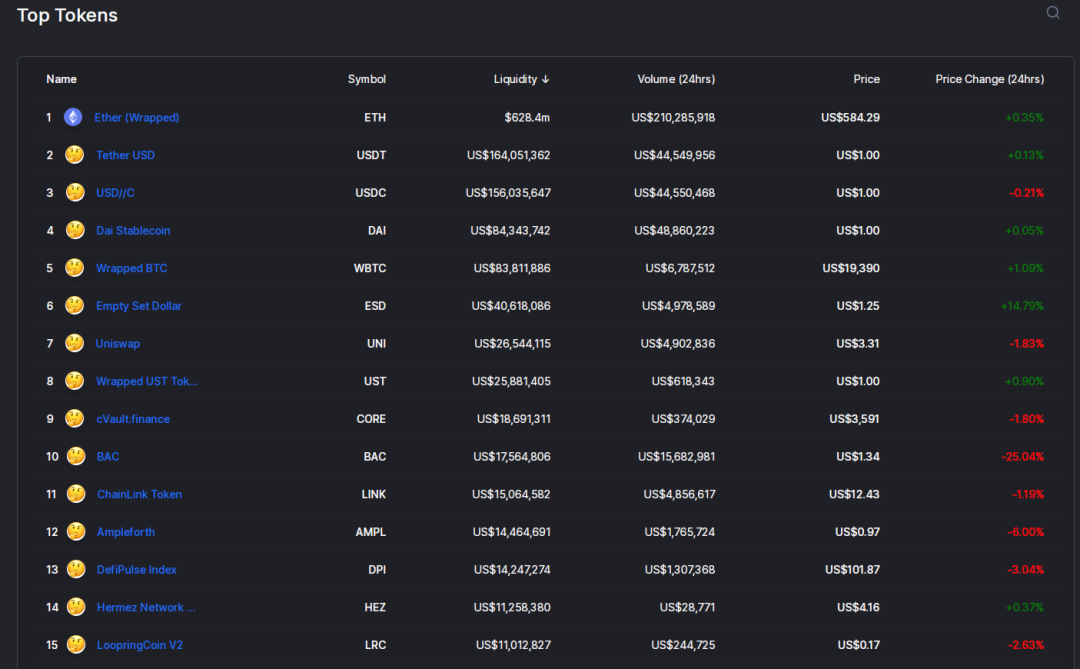This screenshot has width=1080, height=669.
Task: Click the Top Tokens heading
Action: 68,15
